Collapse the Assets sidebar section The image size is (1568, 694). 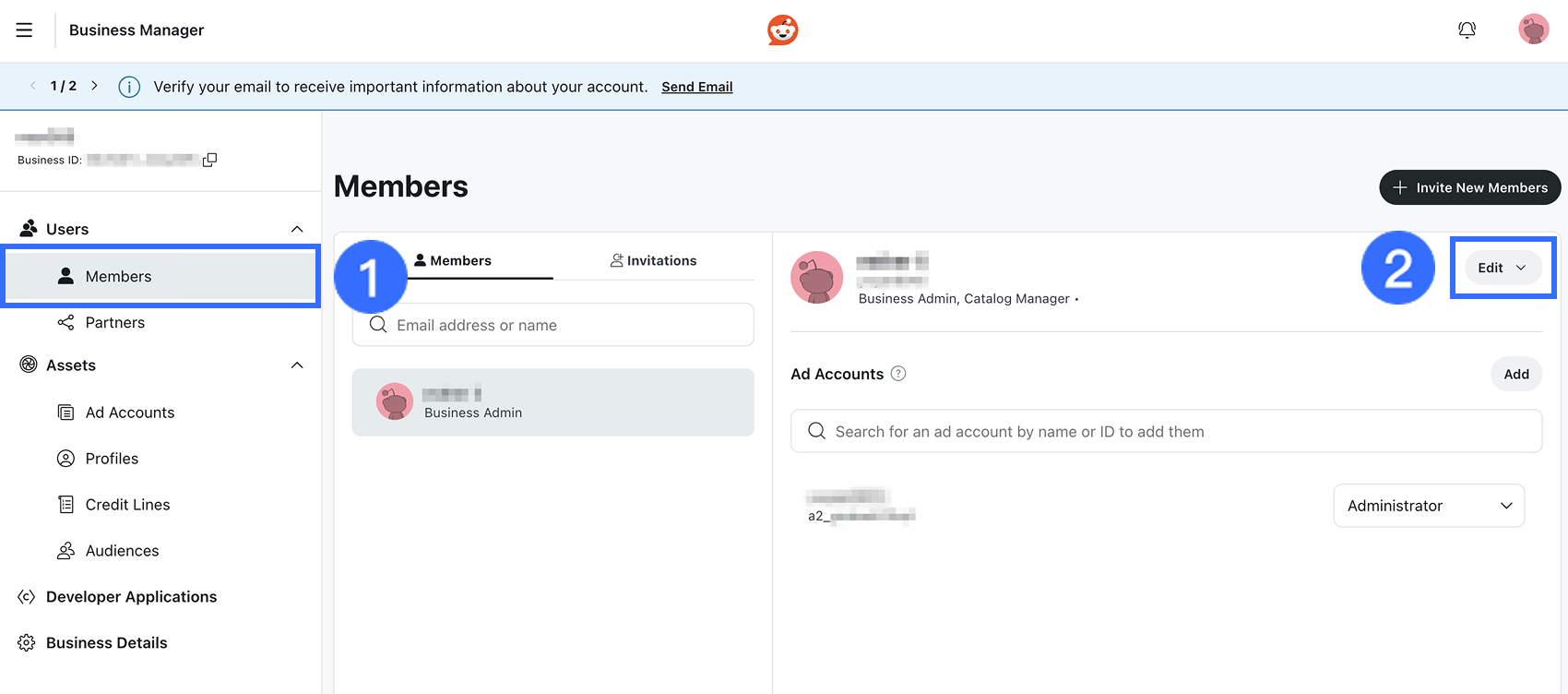tap(297, 365)
